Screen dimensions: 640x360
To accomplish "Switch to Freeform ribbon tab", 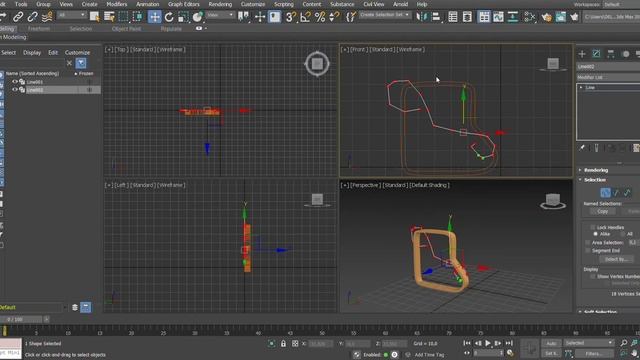I will [x=39, y=29].
